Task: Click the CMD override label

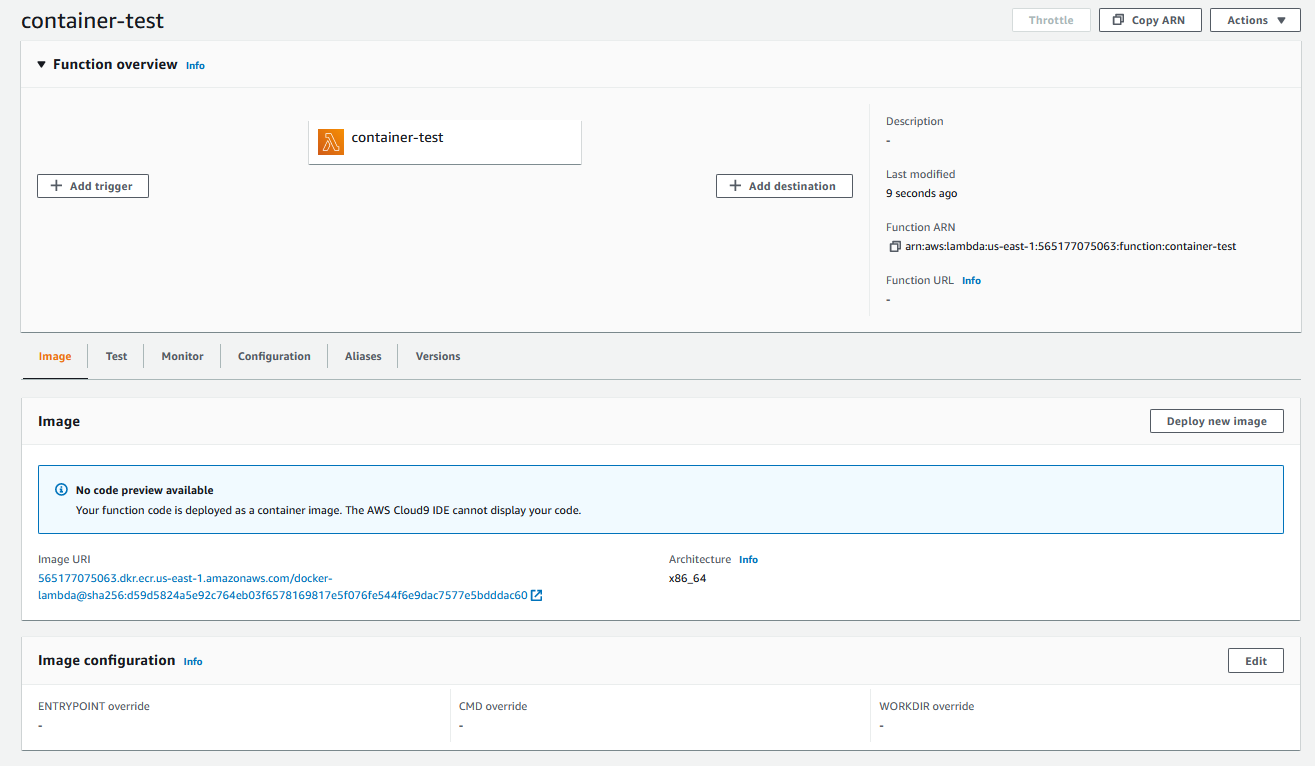Action: [x=493, y=706]
